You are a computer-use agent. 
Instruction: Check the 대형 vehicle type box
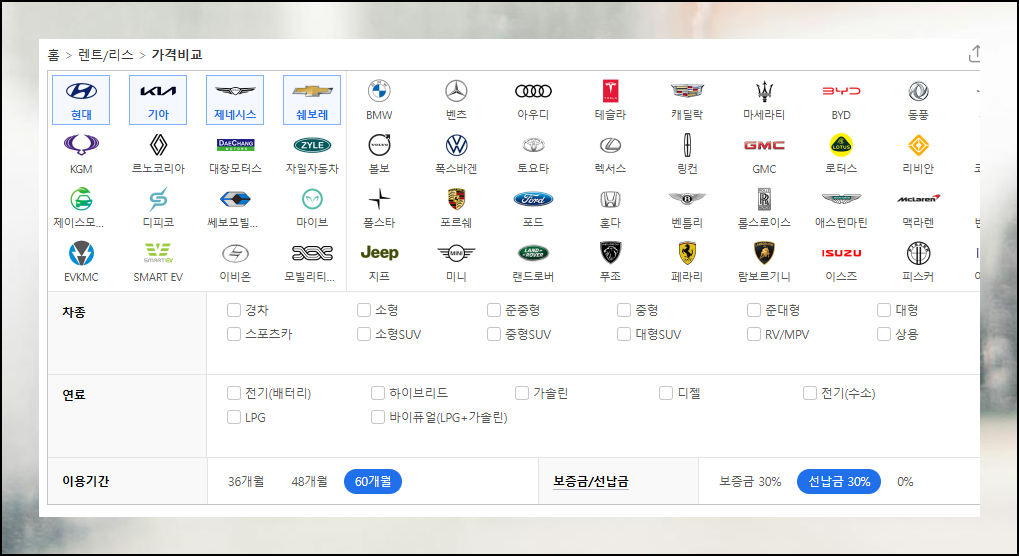pos(884,310)
